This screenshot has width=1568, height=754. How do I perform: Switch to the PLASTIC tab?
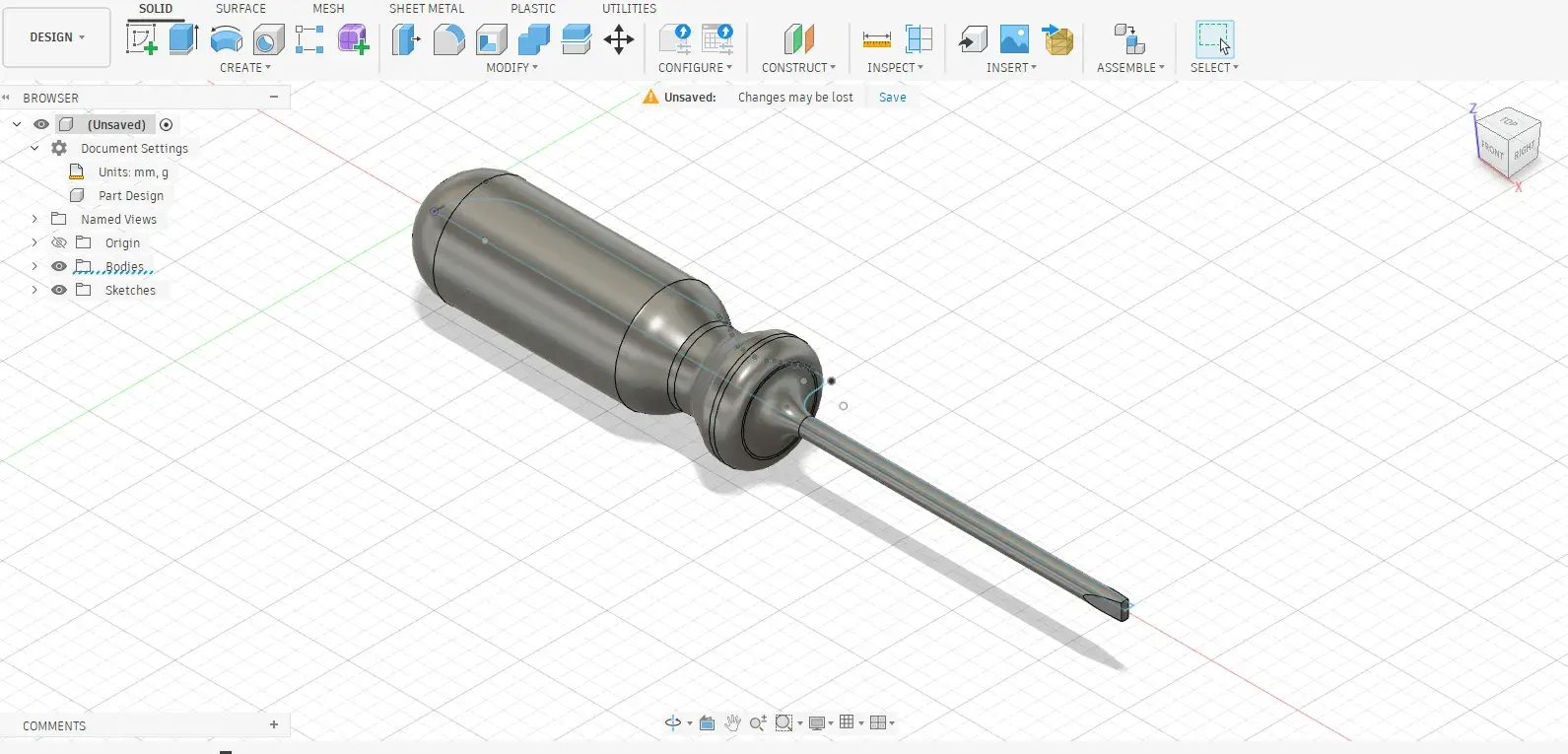[x=533, y=9]
